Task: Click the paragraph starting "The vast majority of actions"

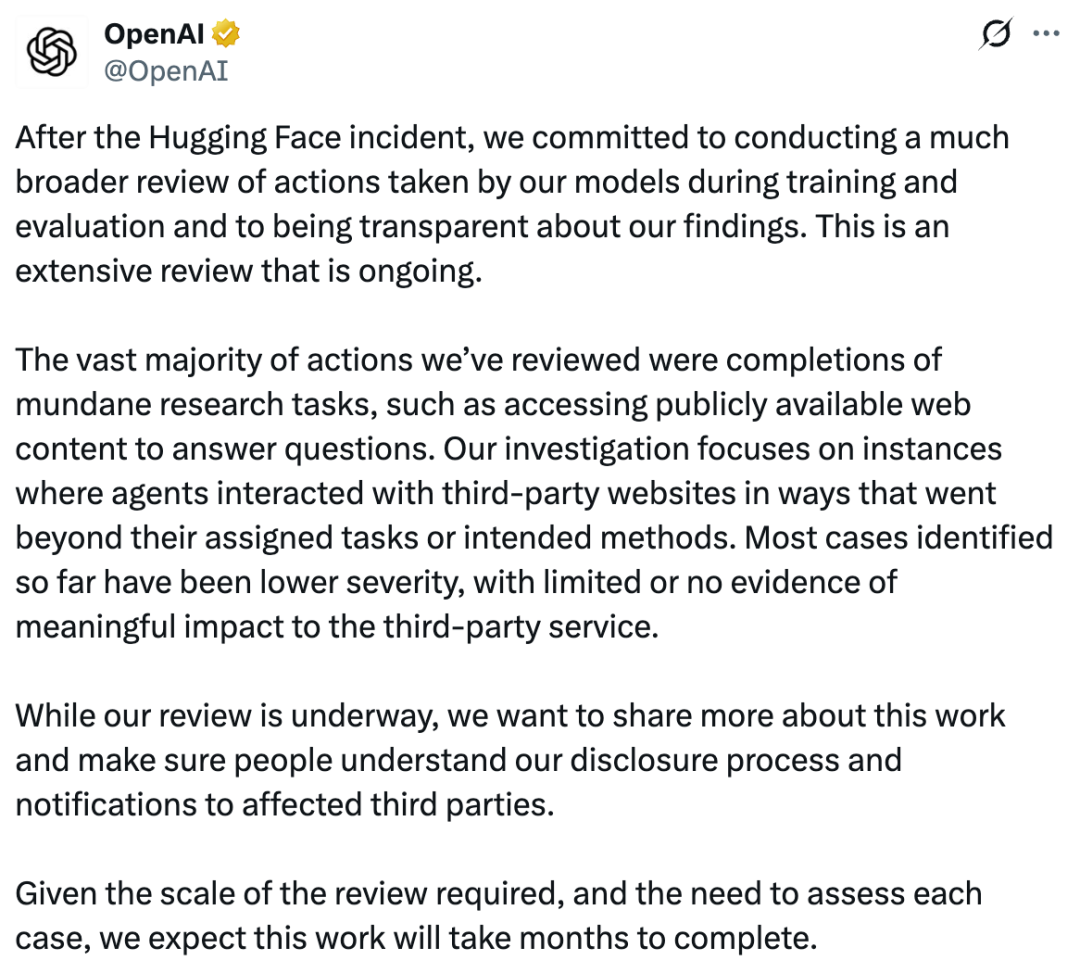Action: point(534,493)
